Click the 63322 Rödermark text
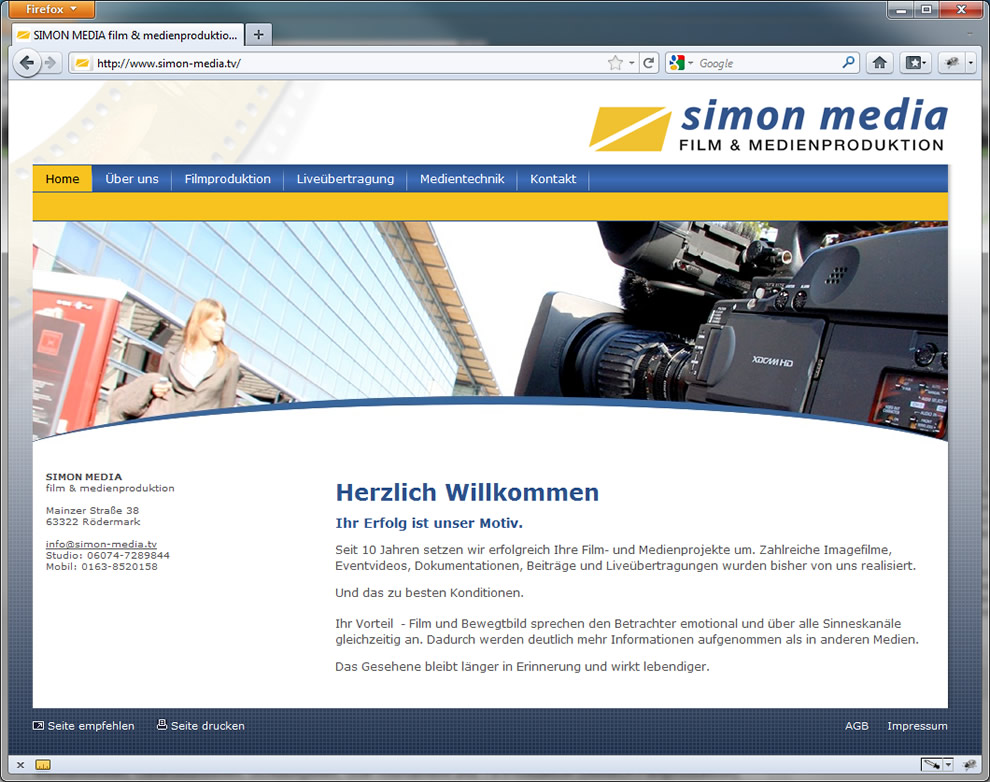The height and width of the screenshot is (782, 990). pos(93,521)
